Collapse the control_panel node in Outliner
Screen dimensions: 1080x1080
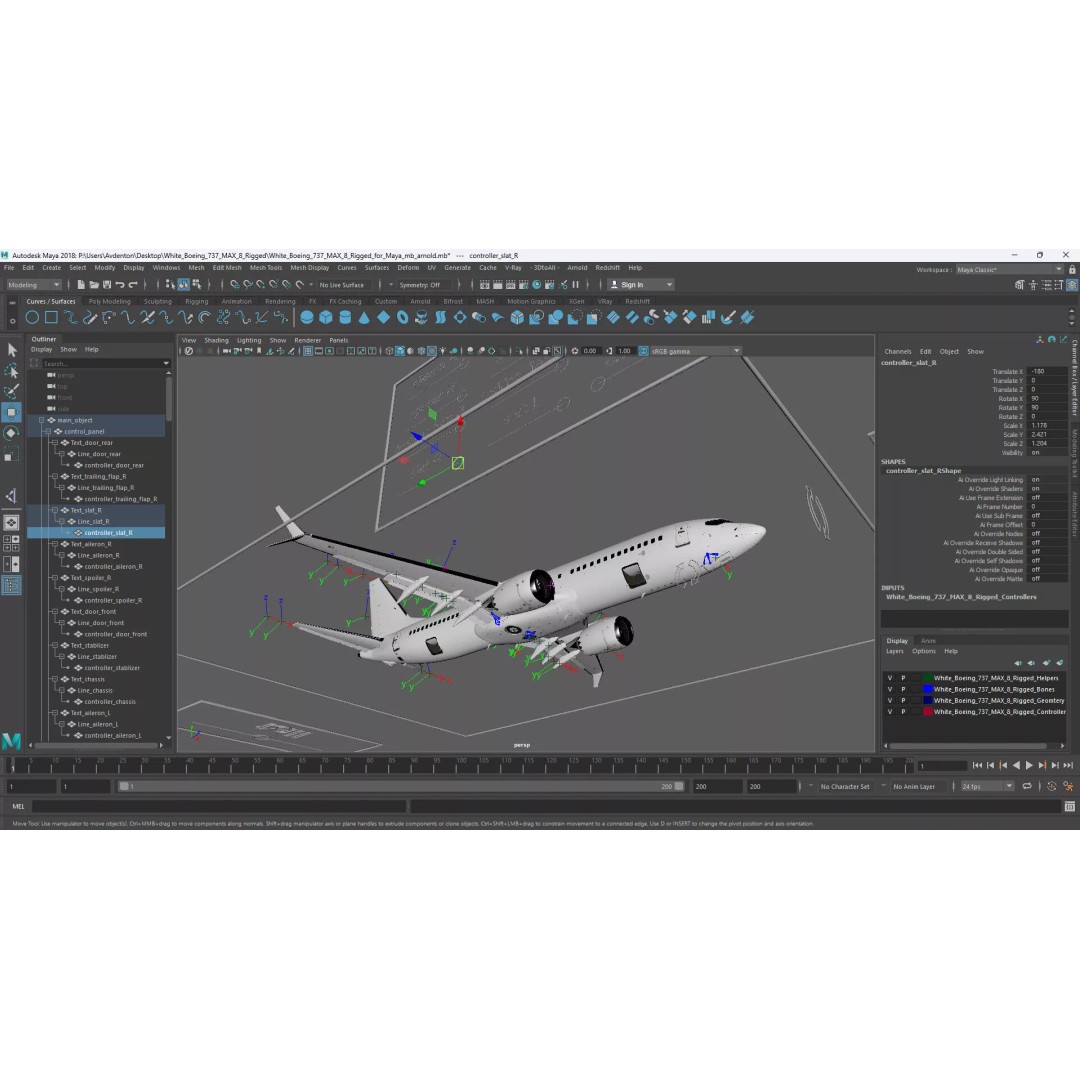tap(48, 431)
